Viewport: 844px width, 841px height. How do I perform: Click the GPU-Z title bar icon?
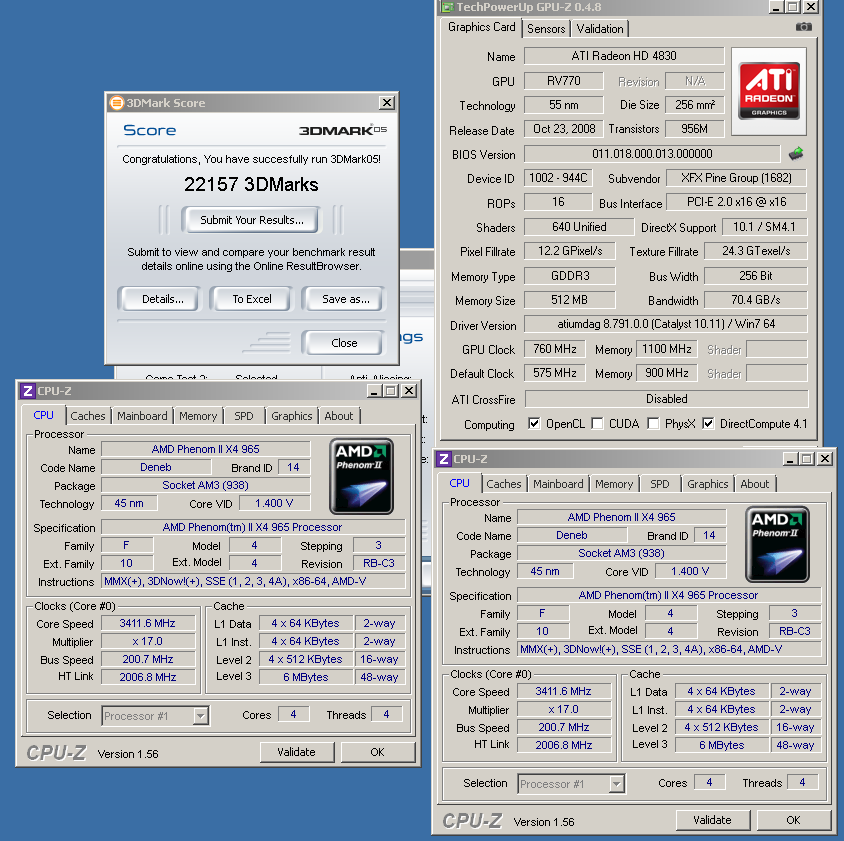[447, 7]
